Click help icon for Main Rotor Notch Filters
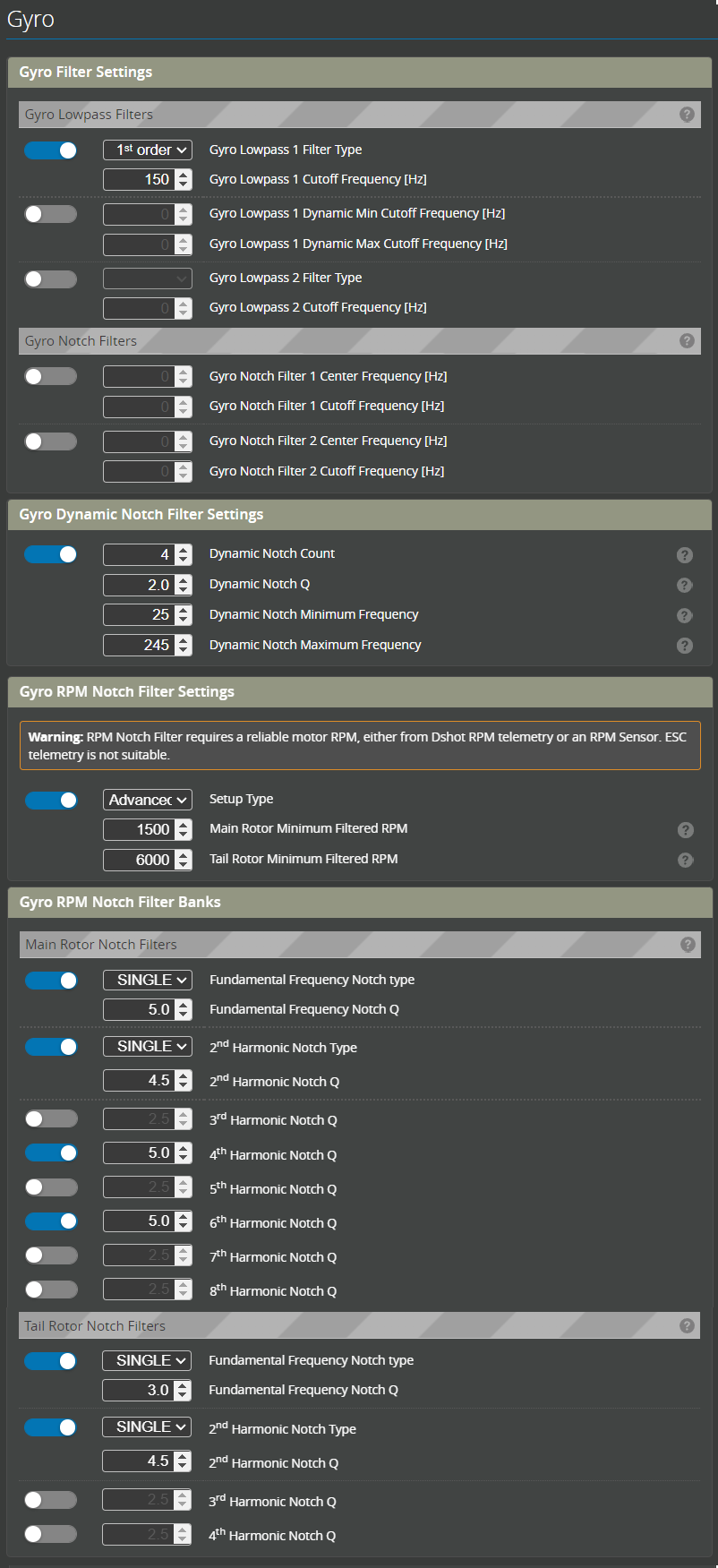 [x=687, y=945]
